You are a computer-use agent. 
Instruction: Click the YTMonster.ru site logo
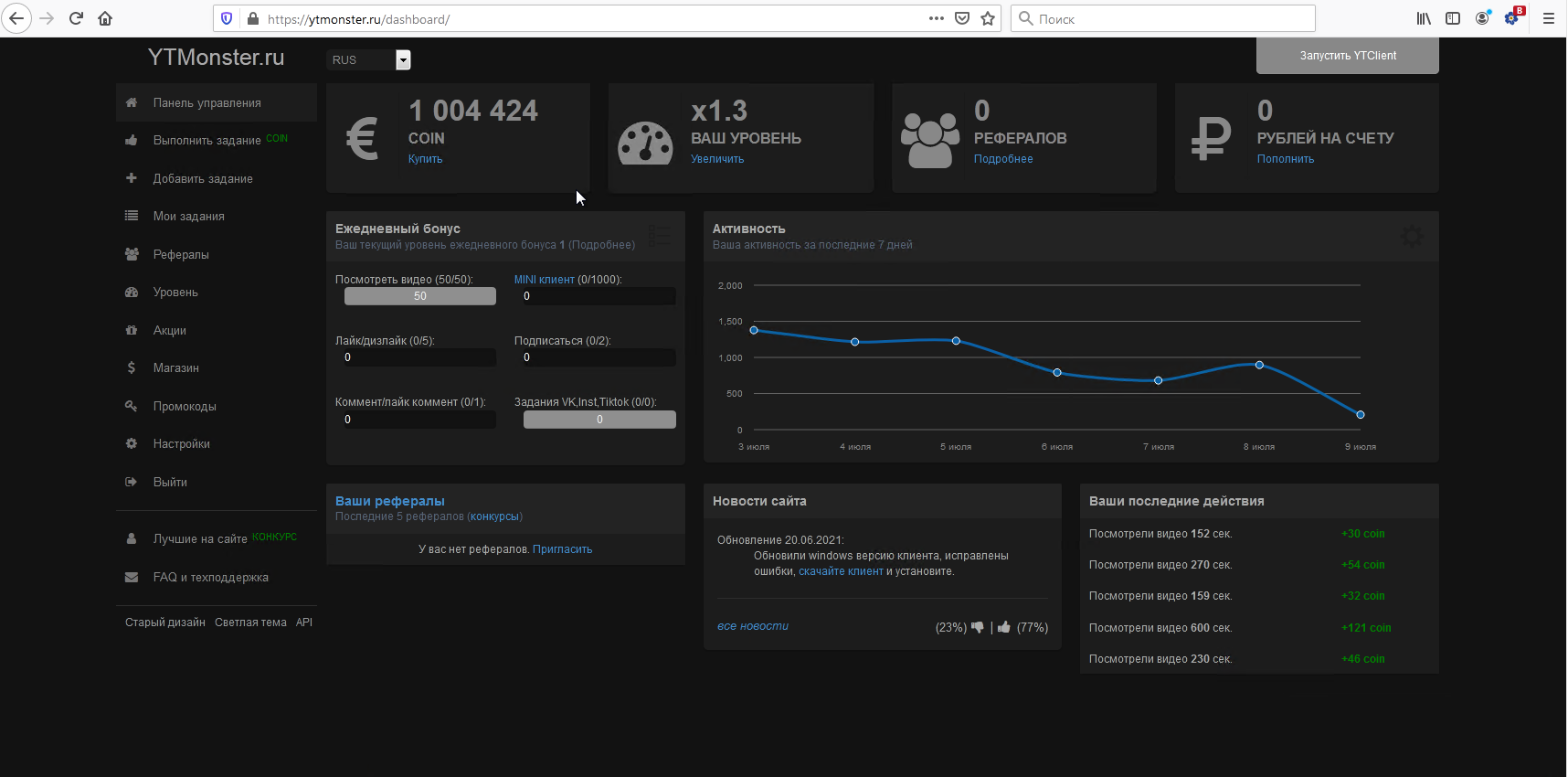click(x=217, y=58)
